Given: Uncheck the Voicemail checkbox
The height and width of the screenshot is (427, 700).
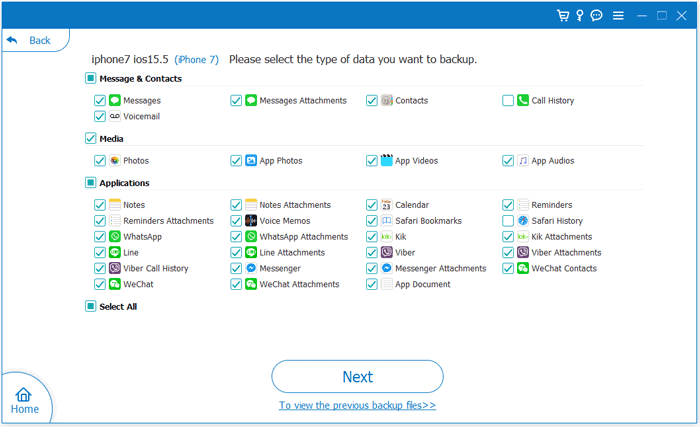Looking at the screenshot, I should 100,117.
